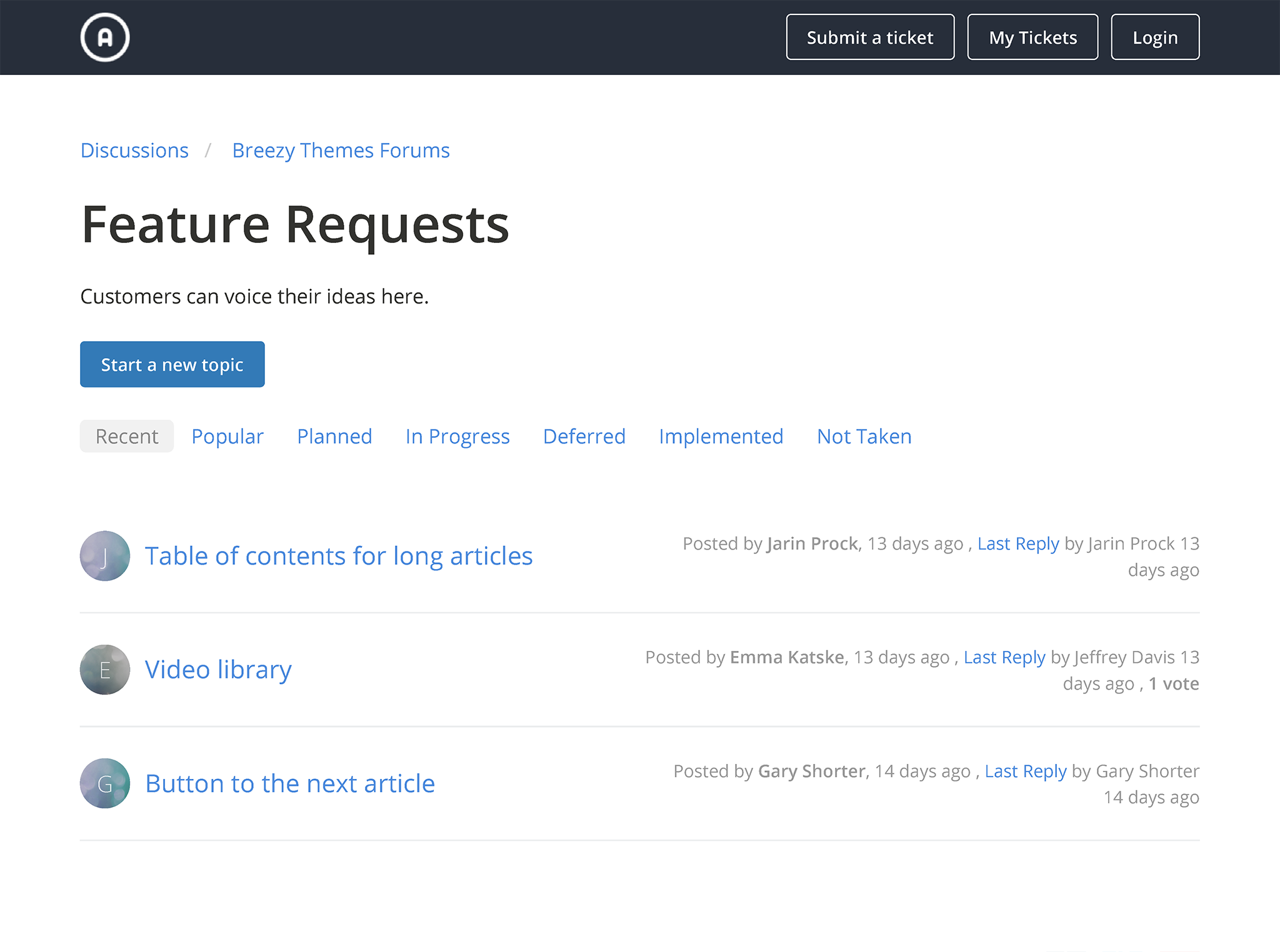Screen dimensions: 1280x952
Task: Go to Discussions breadcrumb
Action: pyautogui.click(x=134, y=151)
